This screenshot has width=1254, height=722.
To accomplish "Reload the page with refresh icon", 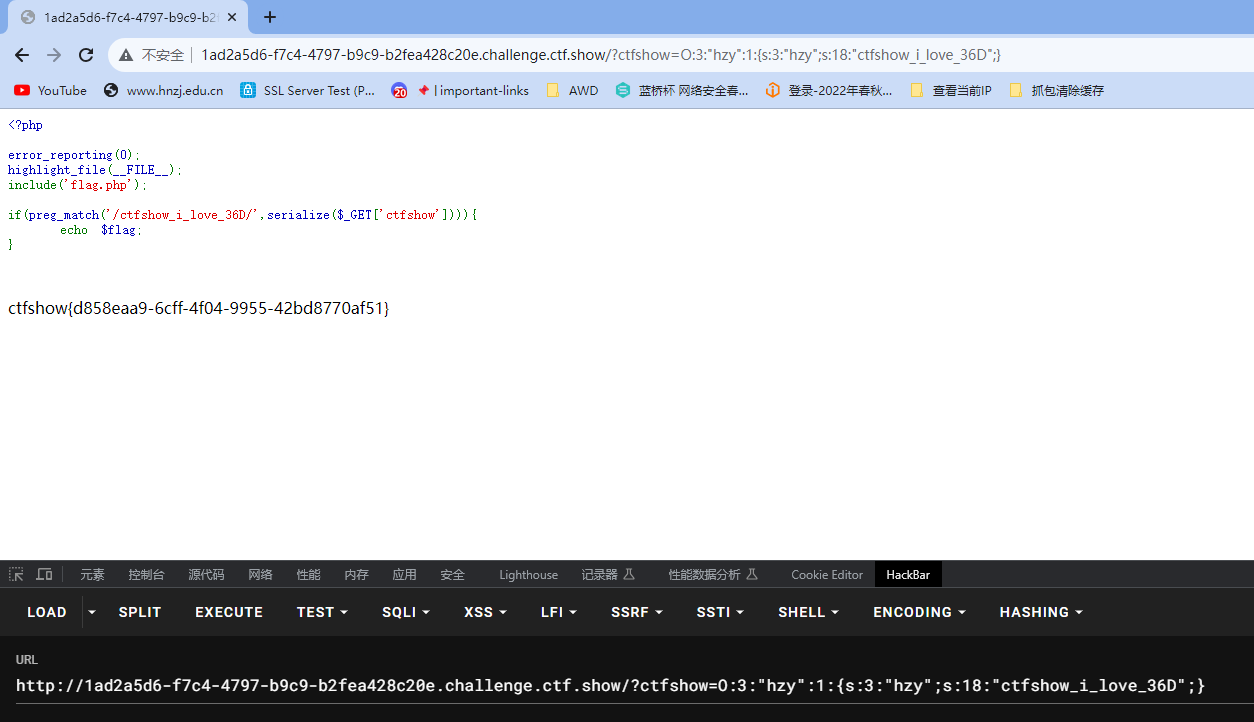I will (x=86, y=55).
